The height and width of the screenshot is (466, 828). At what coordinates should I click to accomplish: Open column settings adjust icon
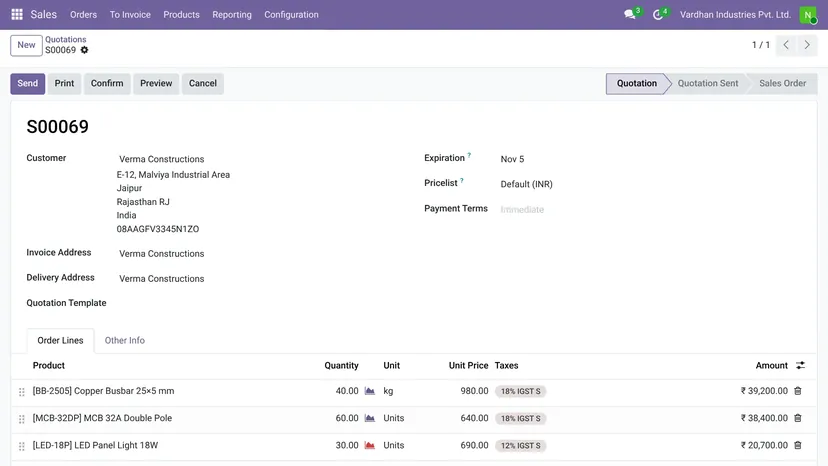tap(801, 365)
